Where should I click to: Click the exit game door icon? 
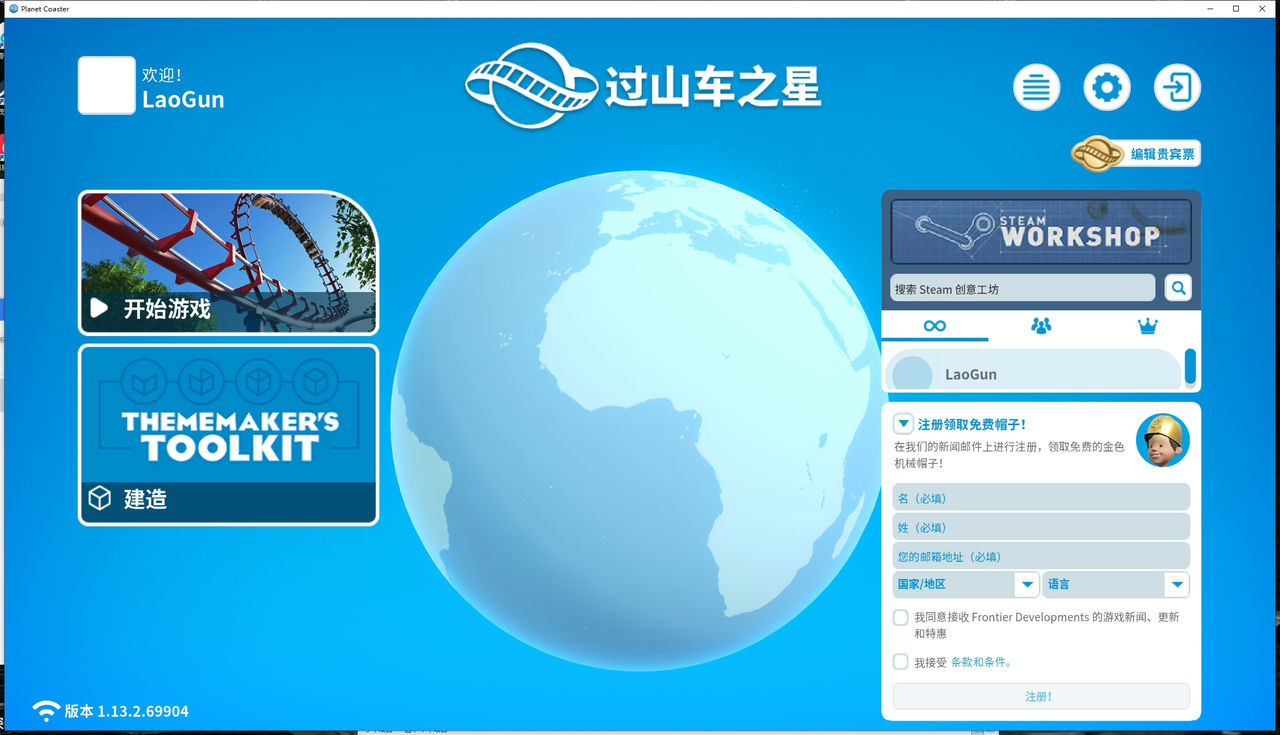pyautogui.click(x=1177, y=88)
